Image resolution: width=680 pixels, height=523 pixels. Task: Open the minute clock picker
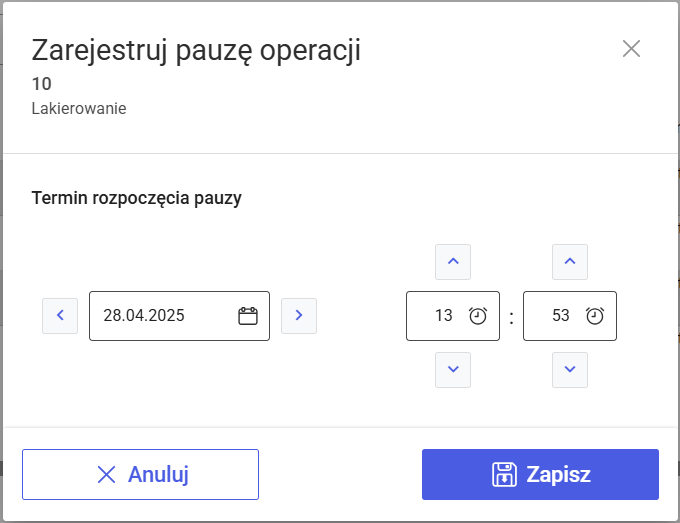[595, 316]
